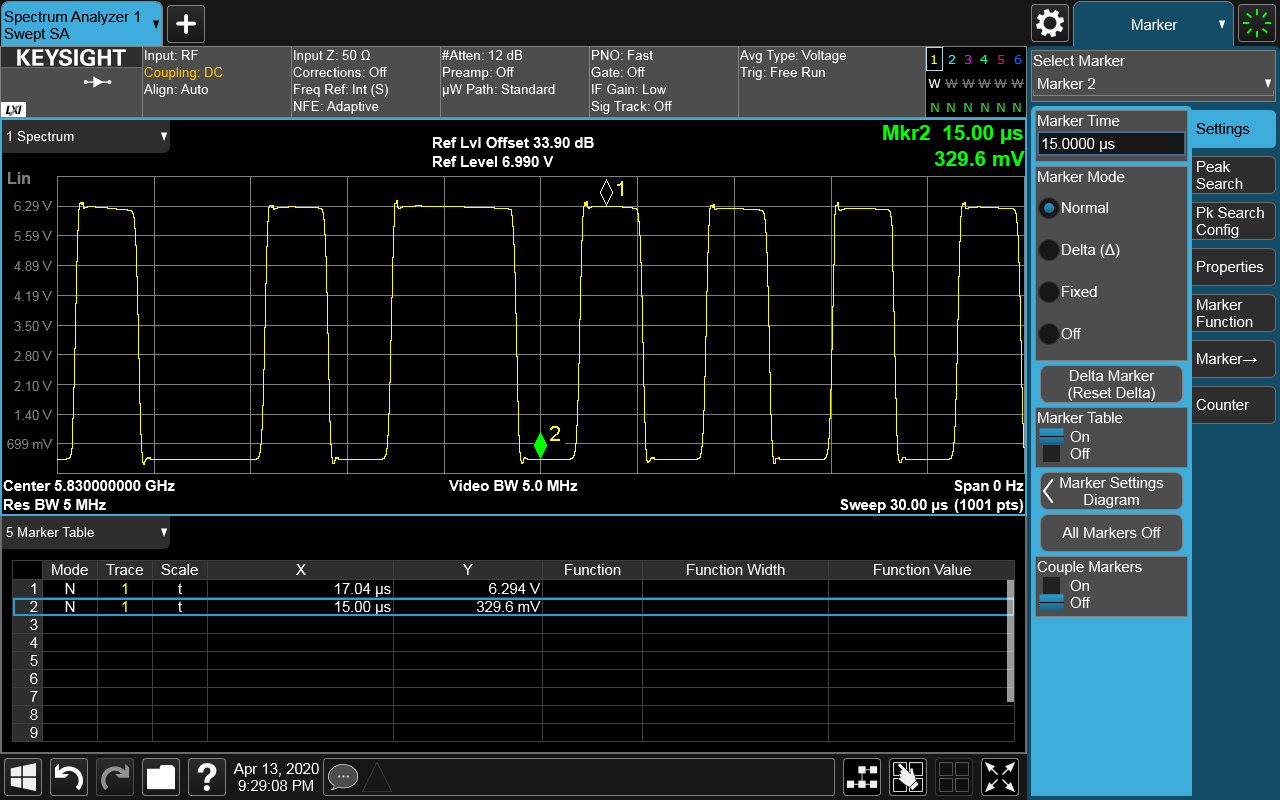Click the Video BW 5.0 MHz annotation
1280x800 pixels.
coord(513,486)
